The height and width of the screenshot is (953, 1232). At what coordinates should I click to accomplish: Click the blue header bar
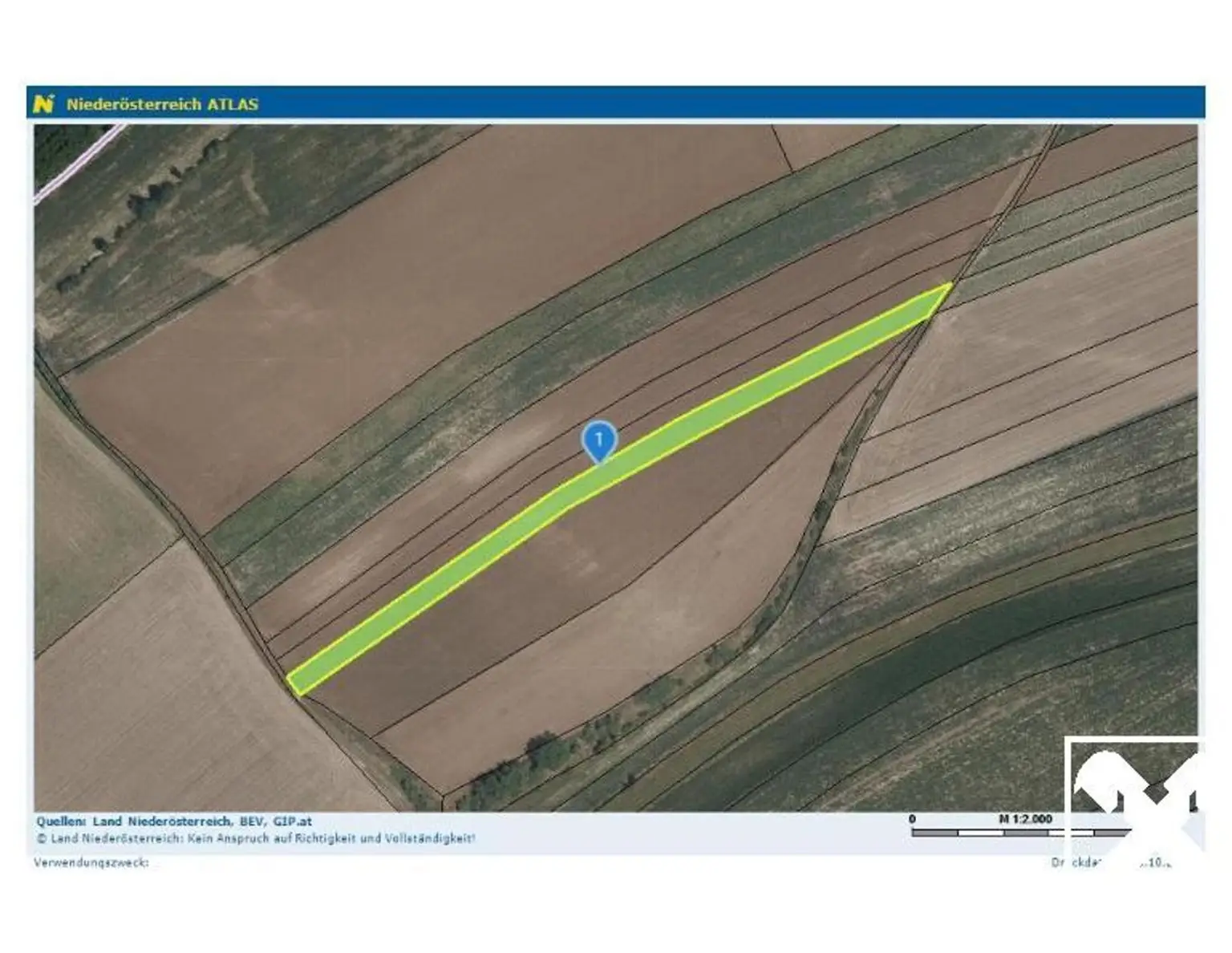click(722, 103)
